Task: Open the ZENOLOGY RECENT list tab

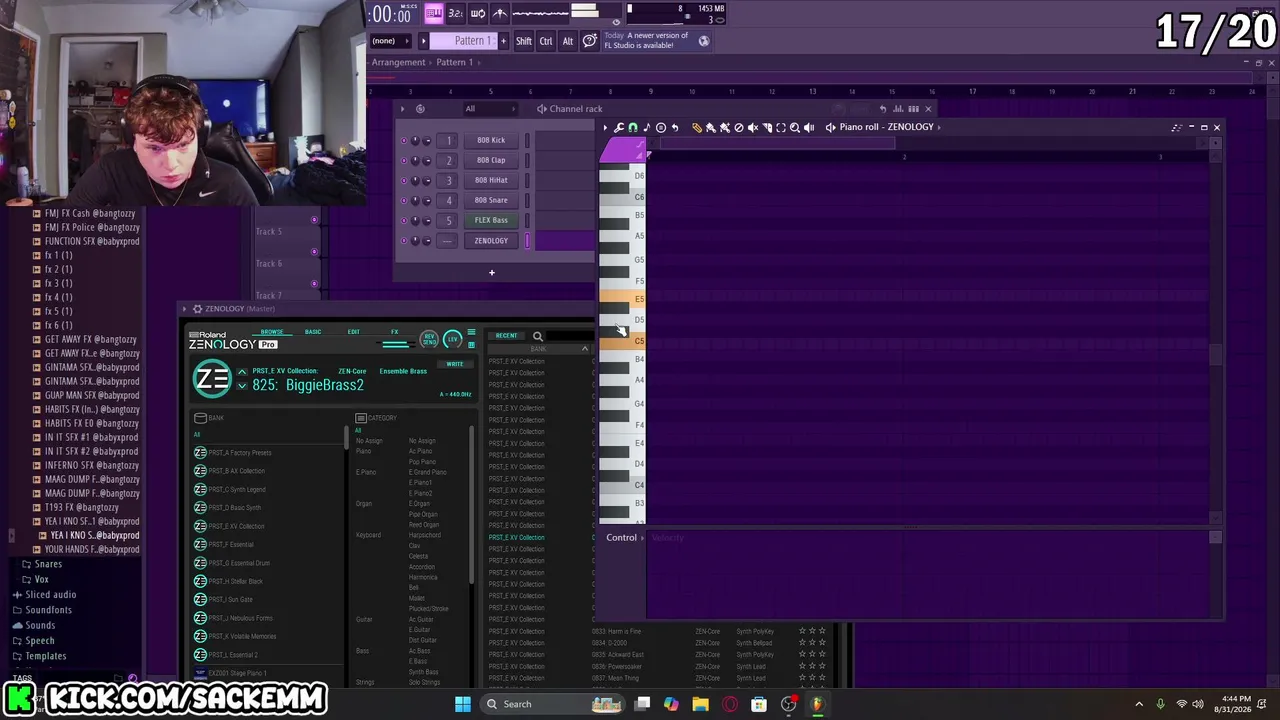Action: tap(506, 336)
